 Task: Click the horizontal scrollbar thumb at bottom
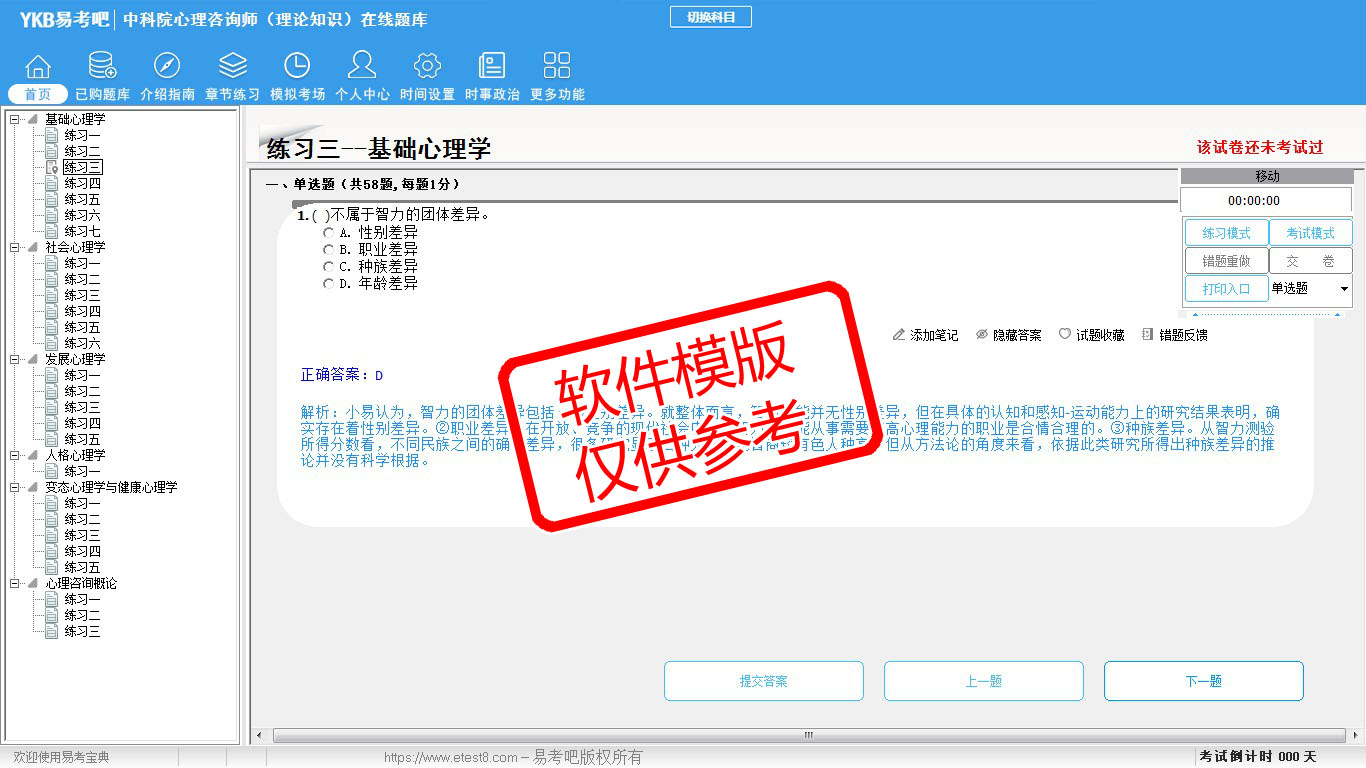tap(808, 735)
